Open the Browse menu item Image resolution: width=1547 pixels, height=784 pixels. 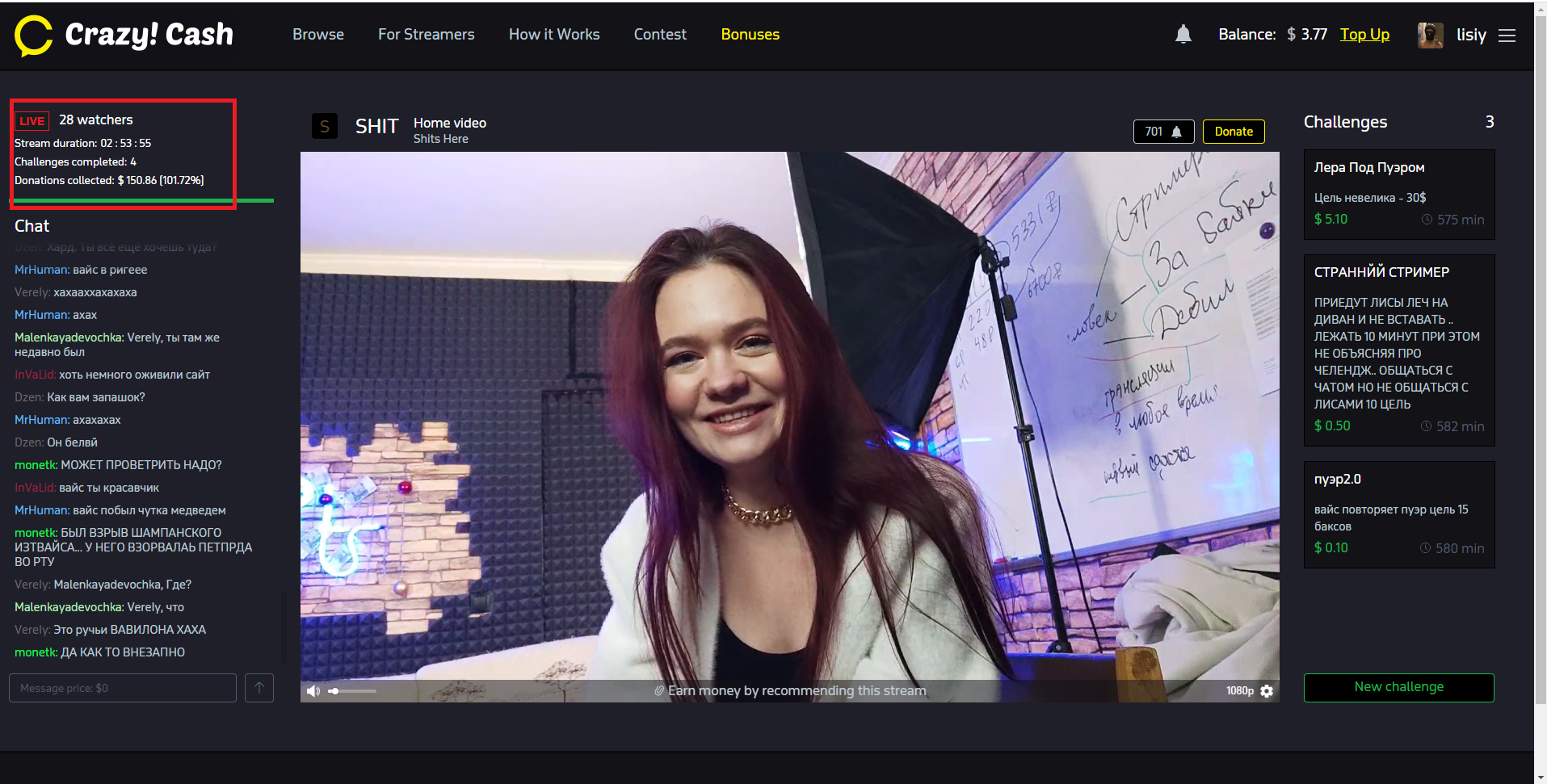pos(318,35)
